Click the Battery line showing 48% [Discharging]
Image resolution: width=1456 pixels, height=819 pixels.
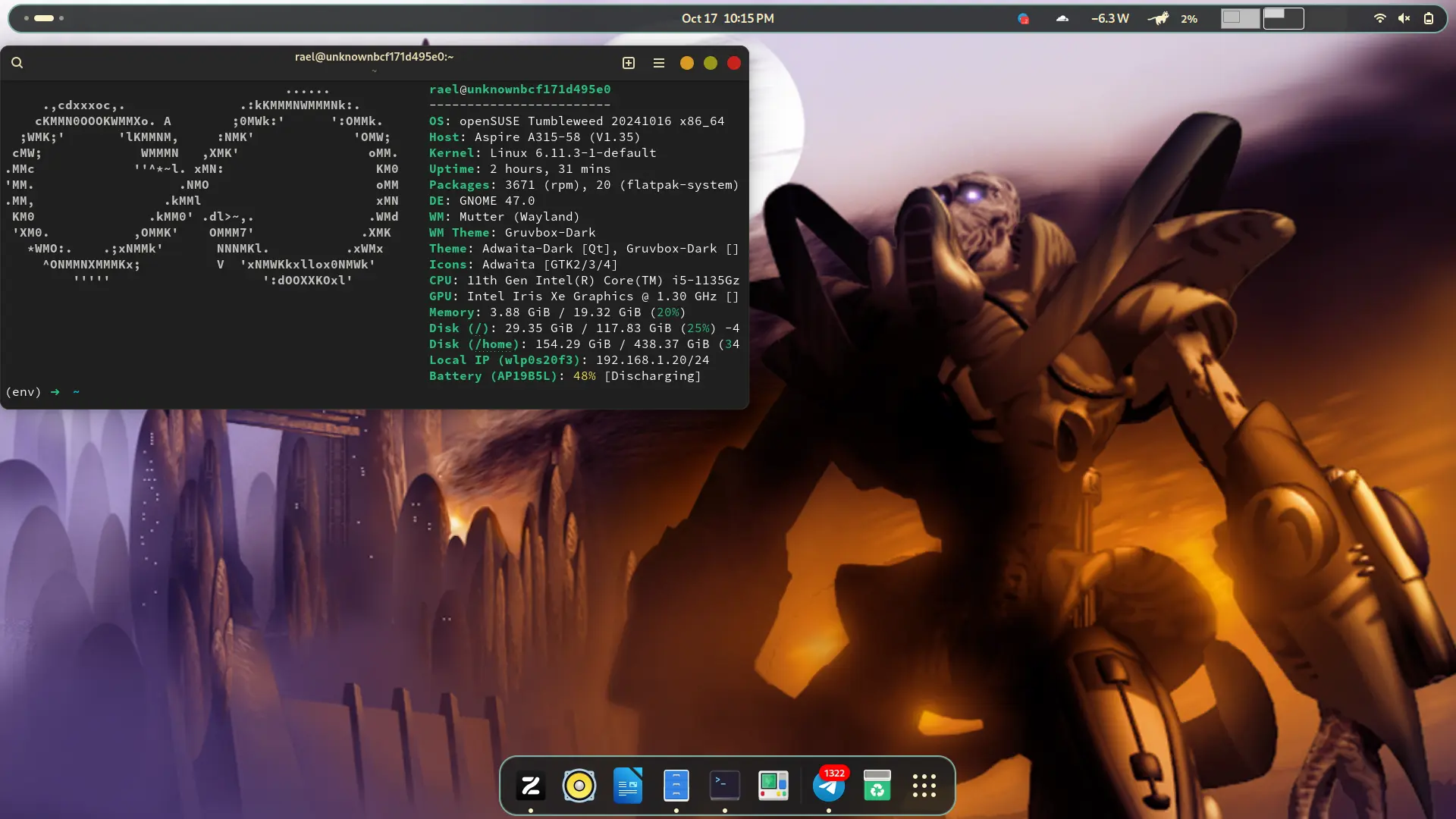pos(565,376)
